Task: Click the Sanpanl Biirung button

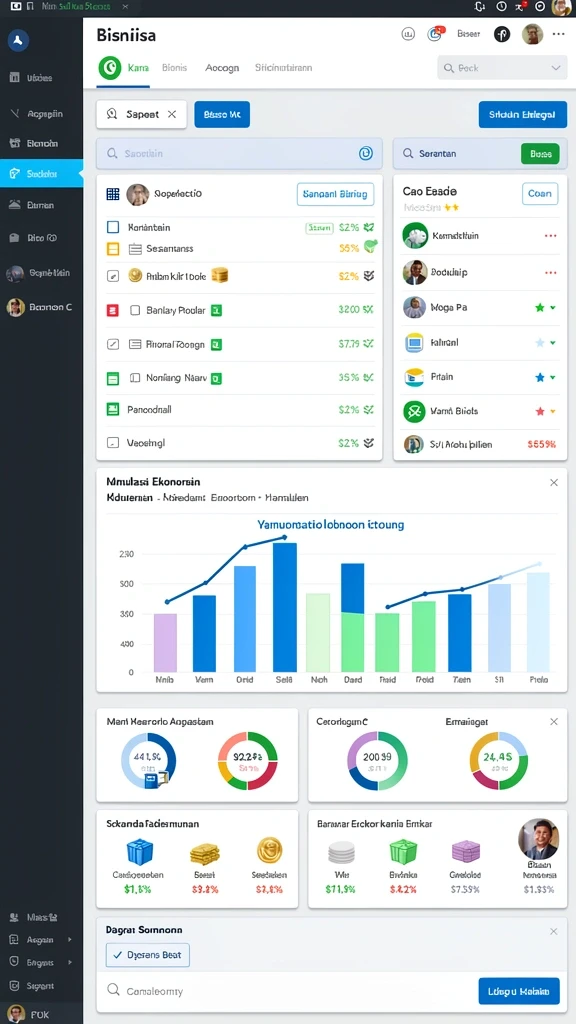Action: 335,194
